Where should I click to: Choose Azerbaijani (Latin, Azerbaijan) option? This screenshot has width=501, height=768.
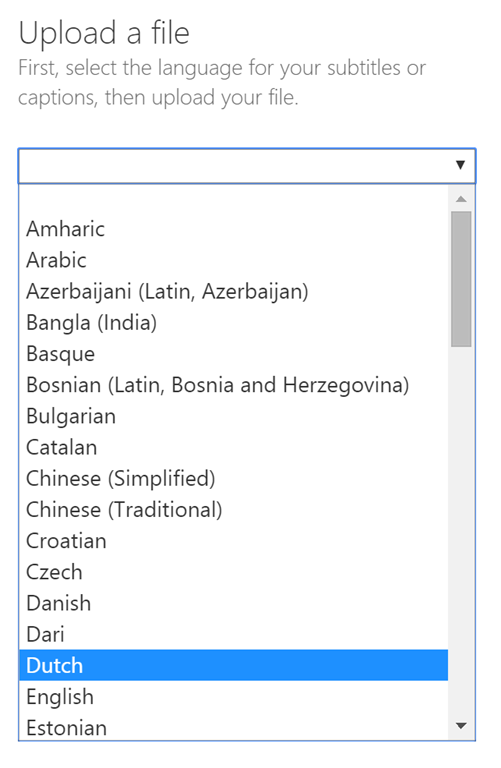pyautogui.click(x=234, y=291)
